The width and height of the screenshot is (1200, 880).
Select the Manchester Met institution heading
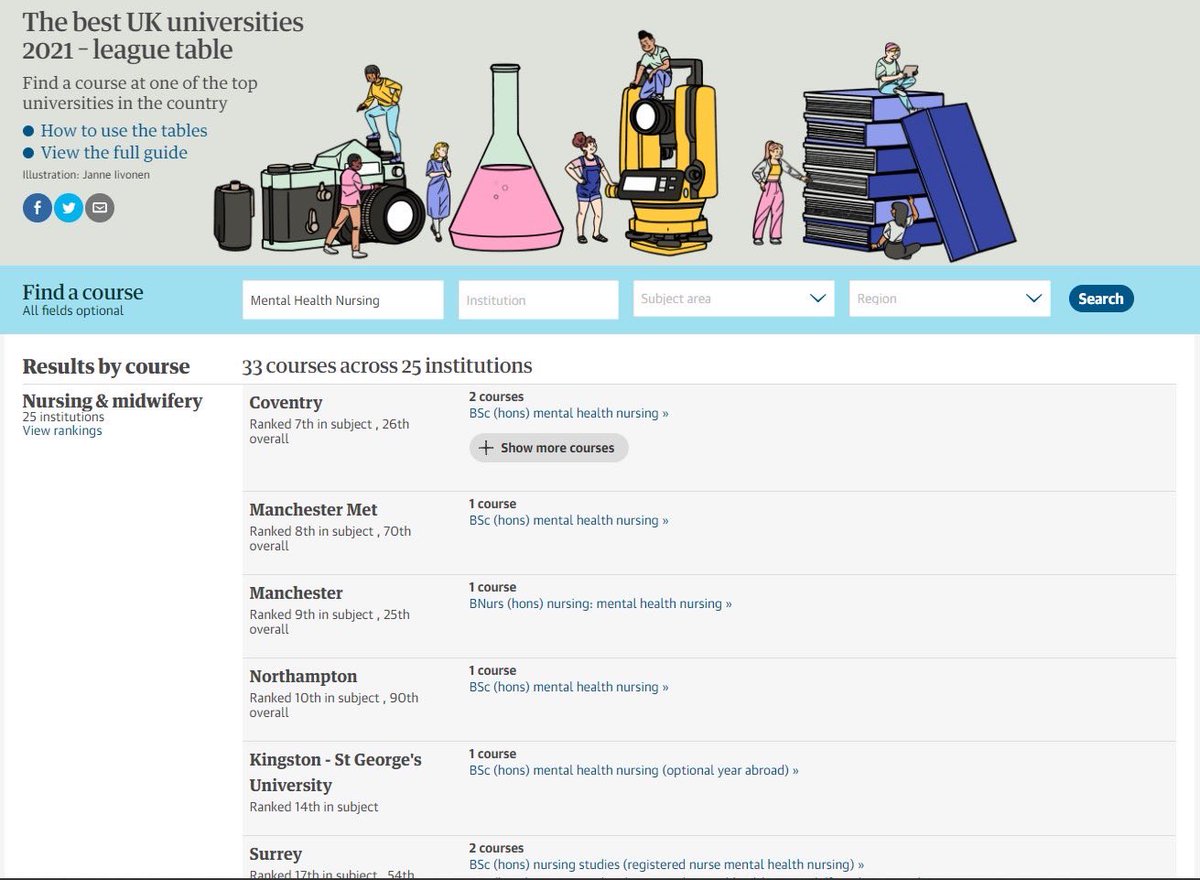click(x=313, y=509)
